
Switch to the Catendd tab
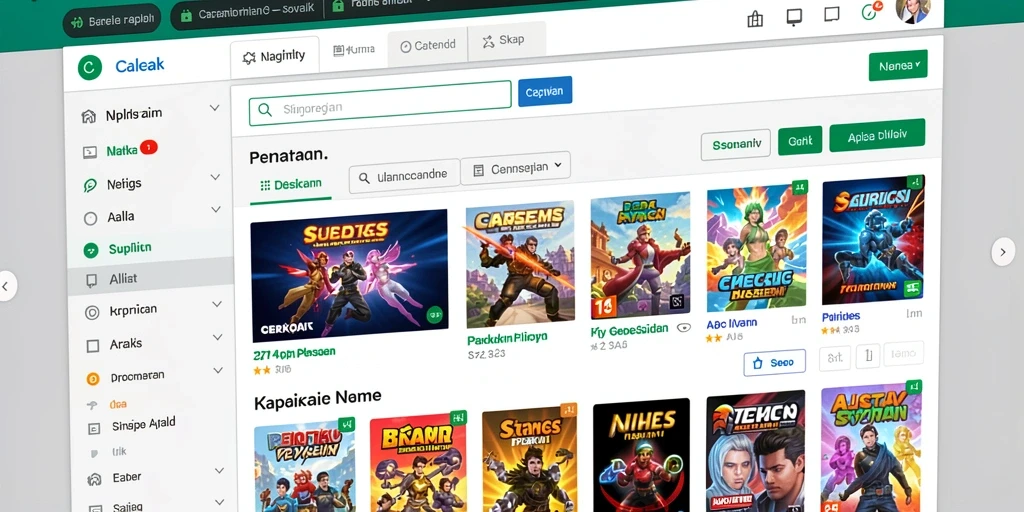428,46
